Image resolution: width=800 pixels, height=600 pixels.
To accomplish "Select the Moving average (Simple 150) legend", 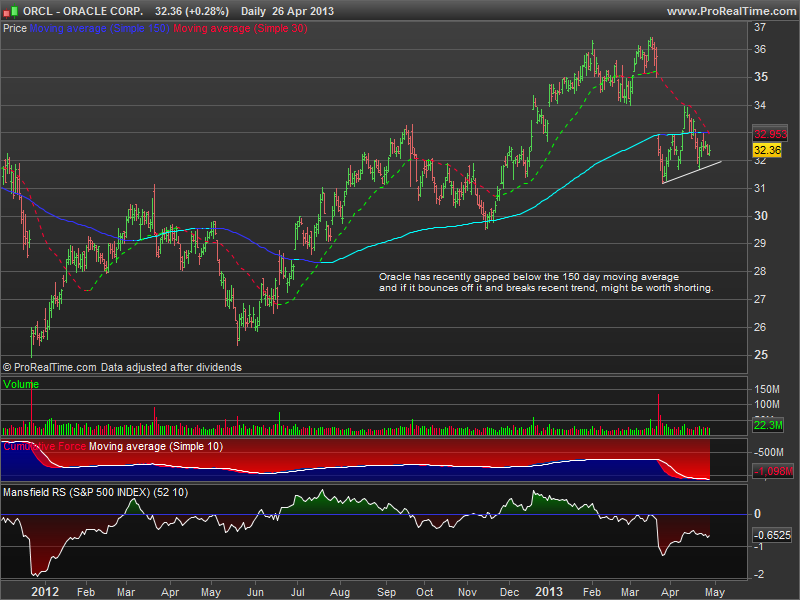I will click(99, 28).
